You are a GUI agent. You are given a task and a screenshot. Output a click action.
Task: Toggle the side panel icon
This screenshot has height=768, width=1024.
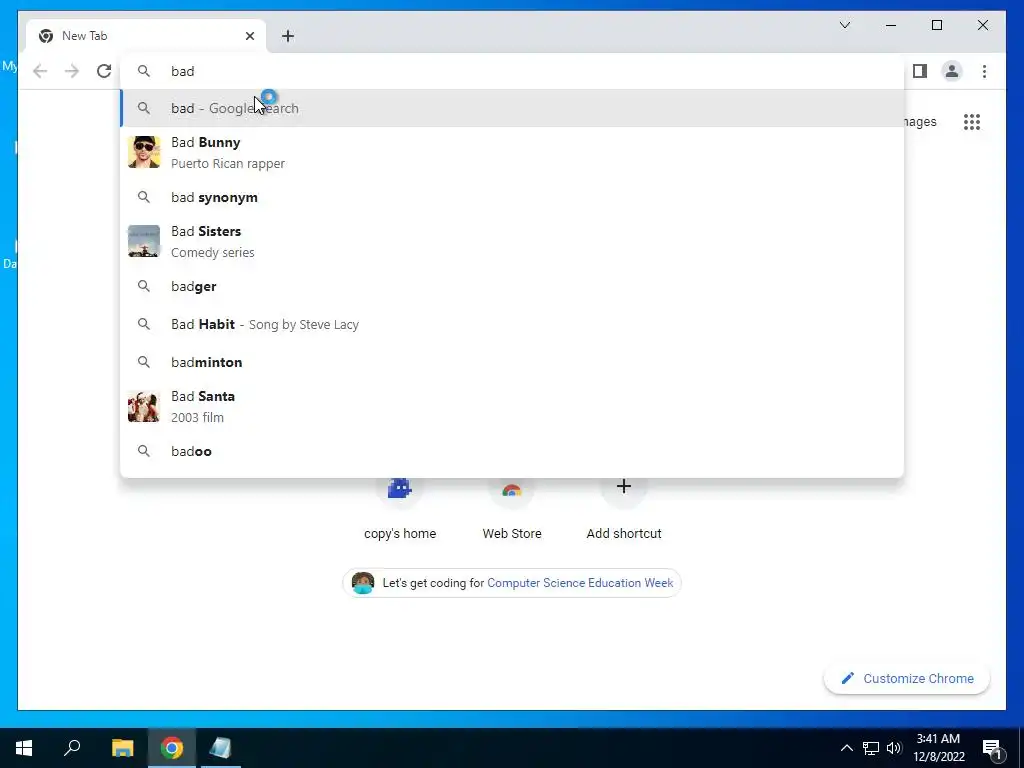point(920,71)
